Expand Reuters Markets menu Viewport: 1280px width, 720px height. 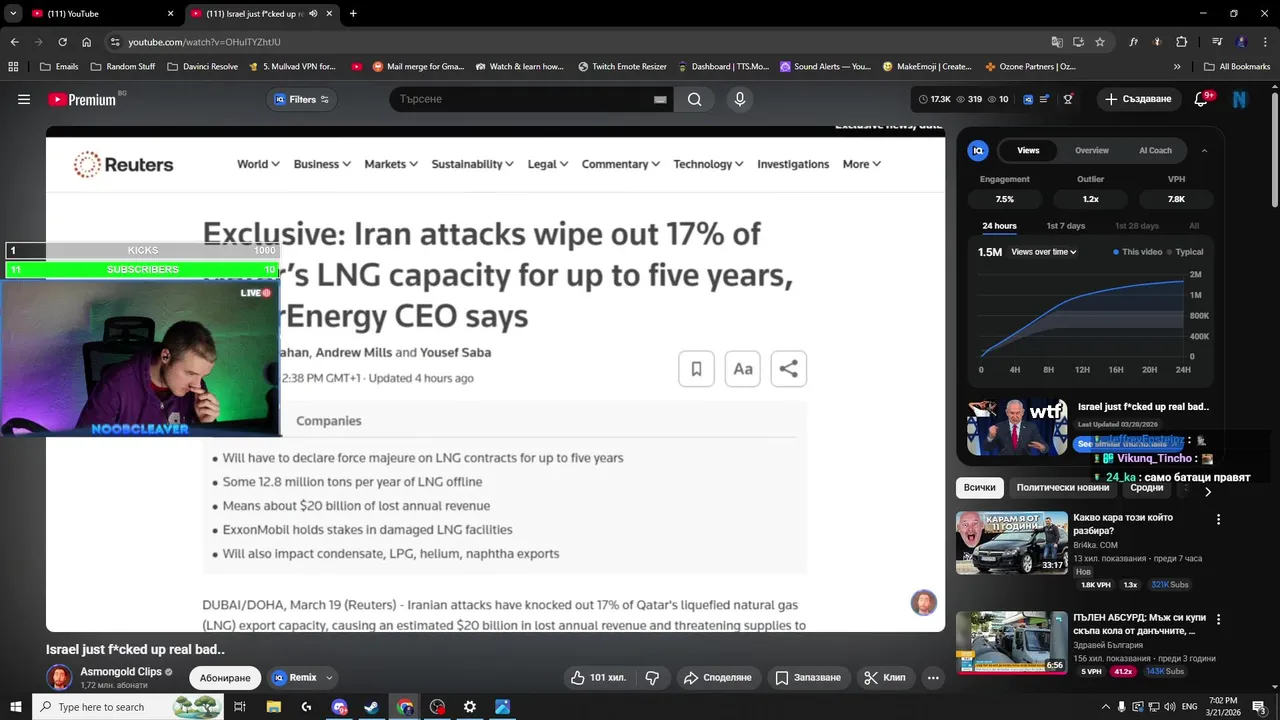(391, 164)
